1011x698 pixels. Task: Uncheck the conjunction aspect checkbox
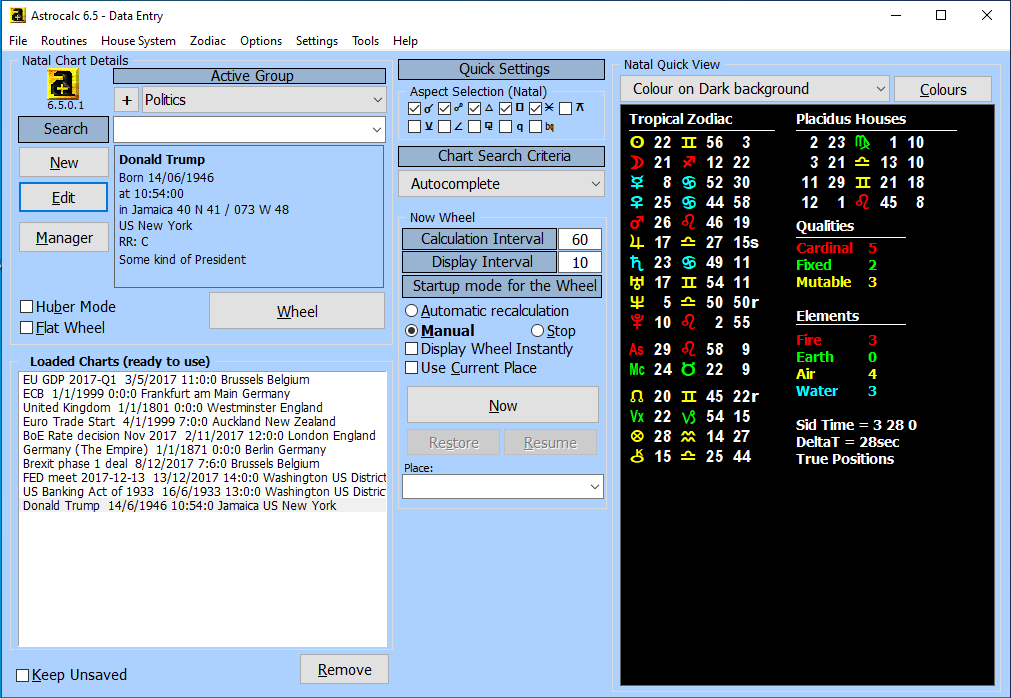[415, 108]
